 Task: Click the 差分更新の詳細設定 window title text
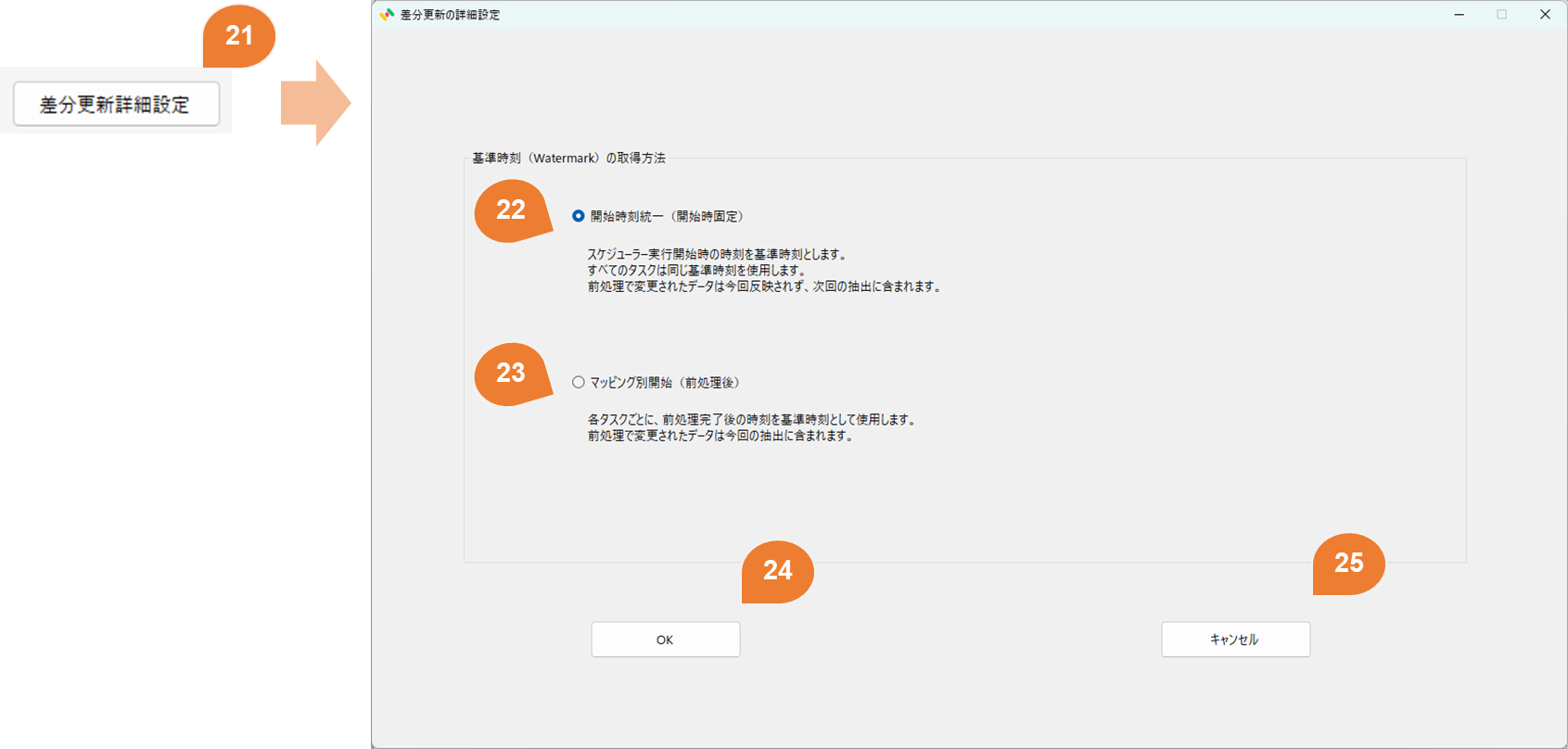(x=450, y=15)
